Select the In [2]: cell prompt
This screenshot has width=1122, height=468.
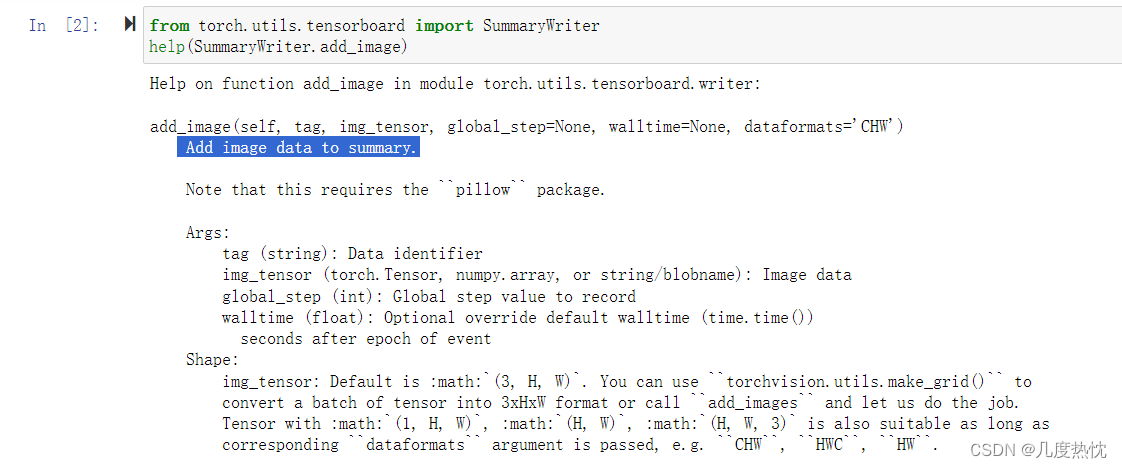click(x=64, y=26)
